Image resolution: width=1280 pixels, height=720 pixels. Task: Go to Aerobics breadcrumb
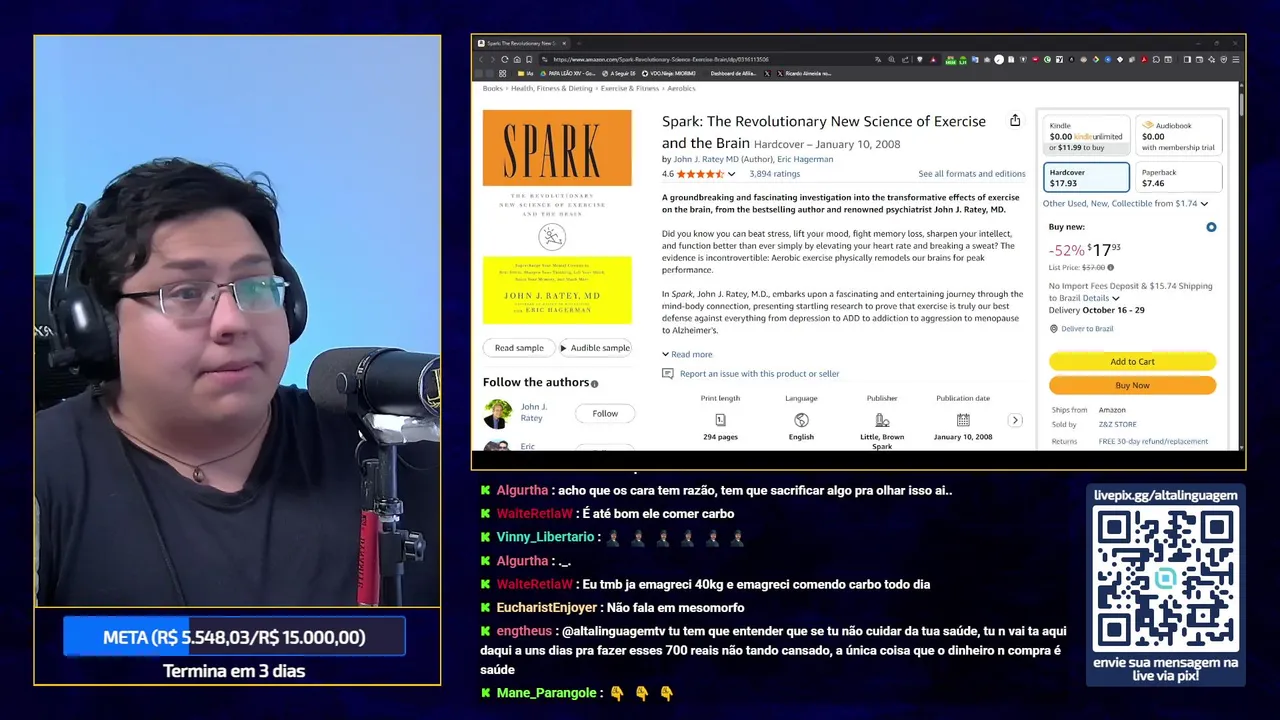coord(681,88)
